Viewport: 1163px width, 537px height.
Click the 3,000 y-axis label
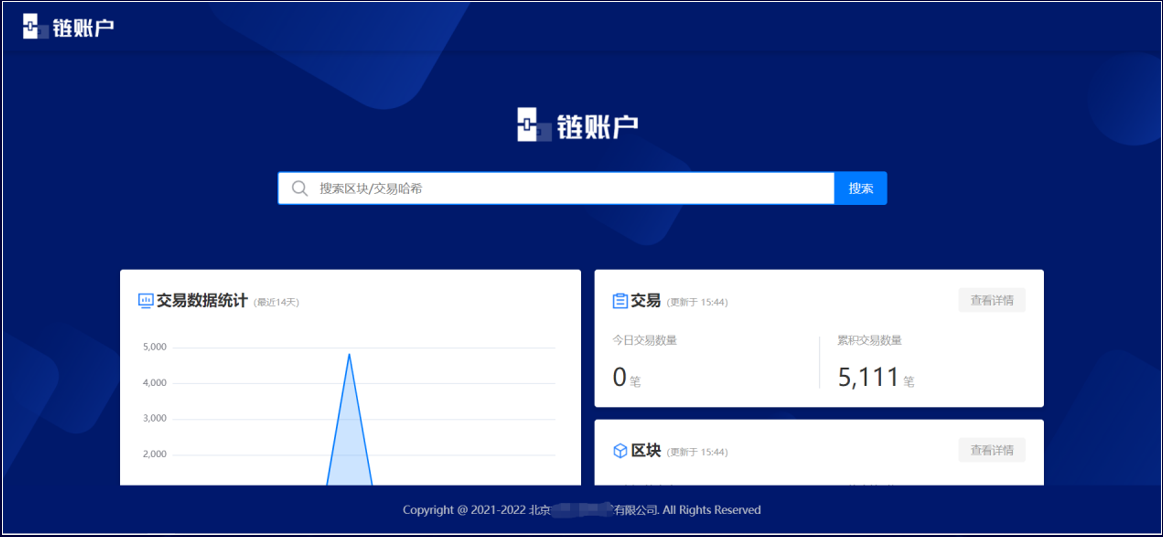pos(154,419)
